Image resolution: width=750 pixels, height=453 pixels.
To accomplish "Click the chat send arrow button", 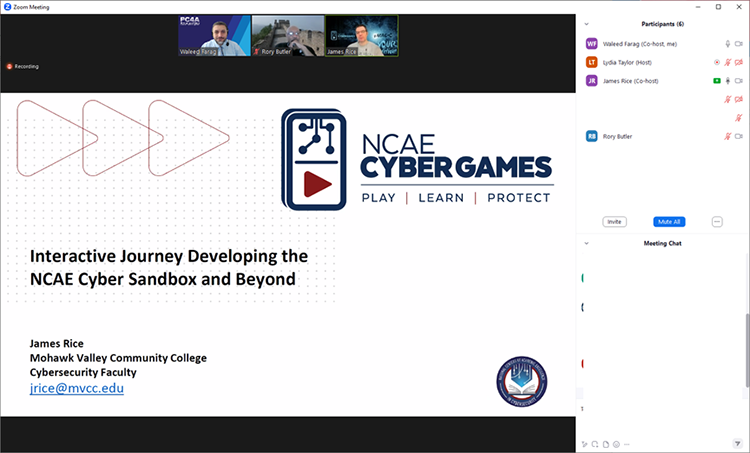I will 737,444.
